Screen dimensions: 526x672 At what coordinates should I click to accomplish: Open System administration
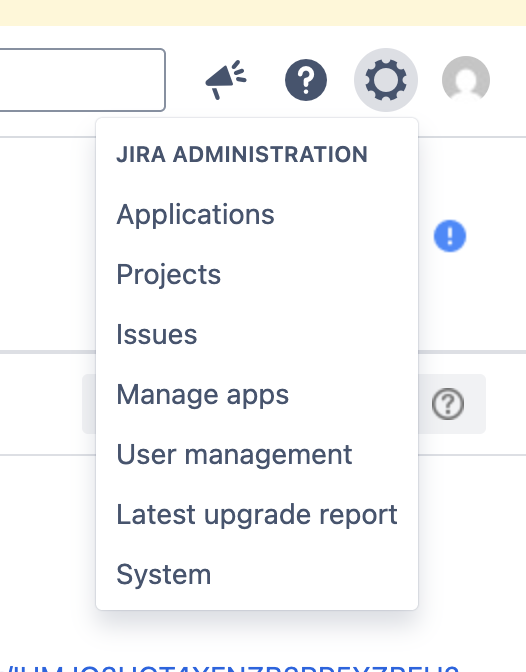[x=257, y=574]
